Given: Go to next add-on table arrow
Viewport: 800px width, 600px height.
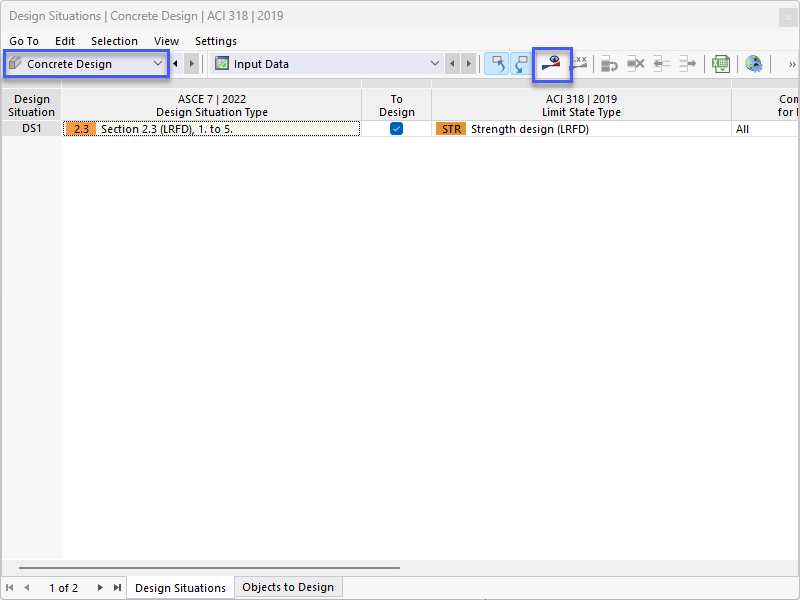Looking at the screenshot, I should coord(191,64).
